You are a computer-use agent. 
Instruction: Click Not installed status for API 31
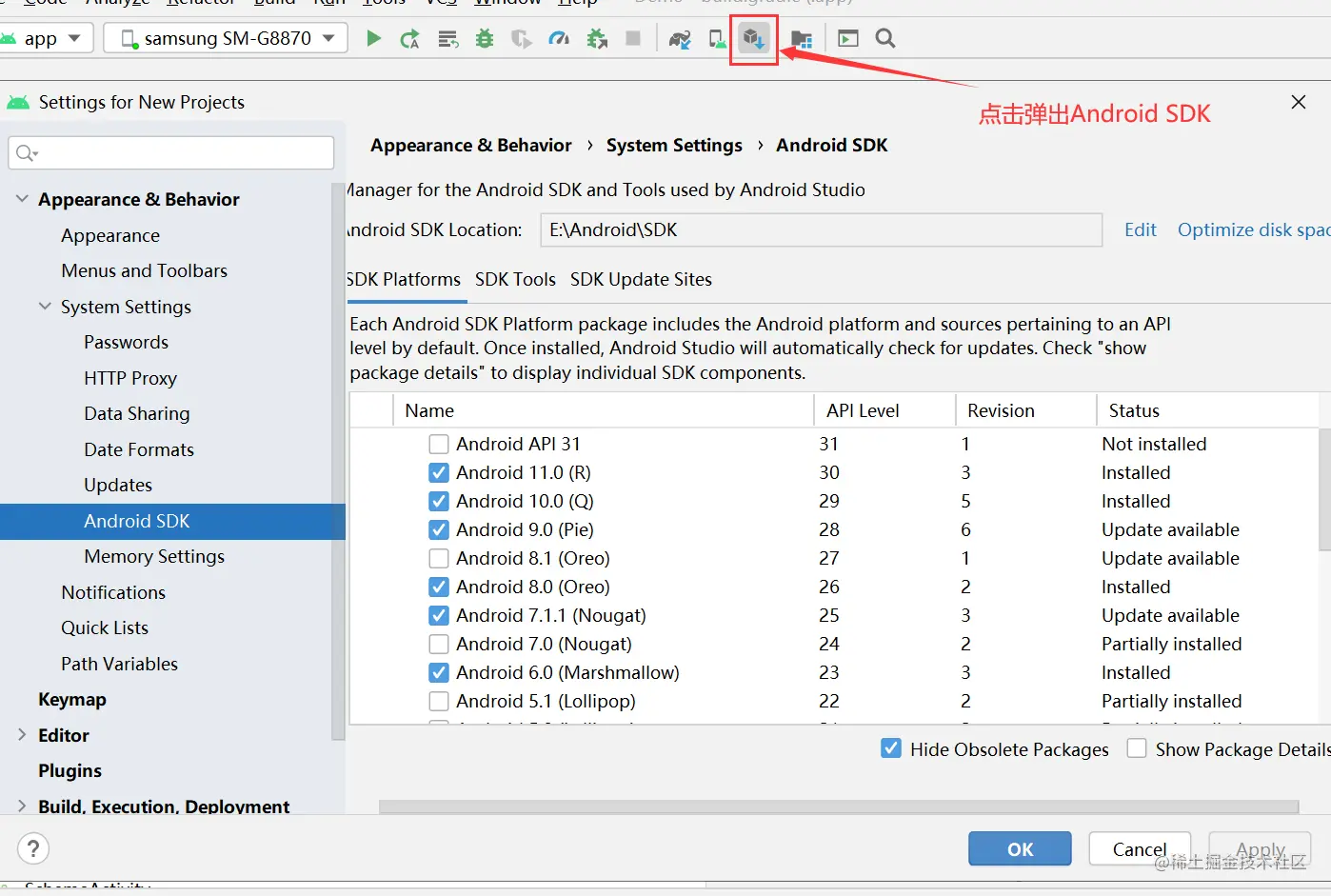(x=1154, y=444)
